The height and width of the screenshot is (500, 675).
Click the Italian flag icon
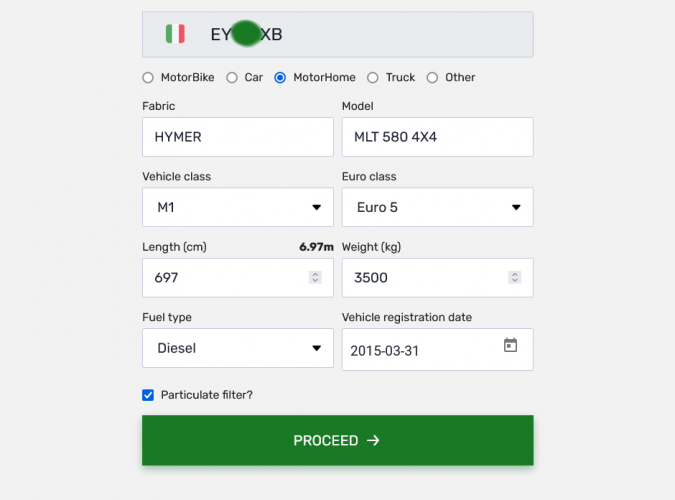(175, 34)
